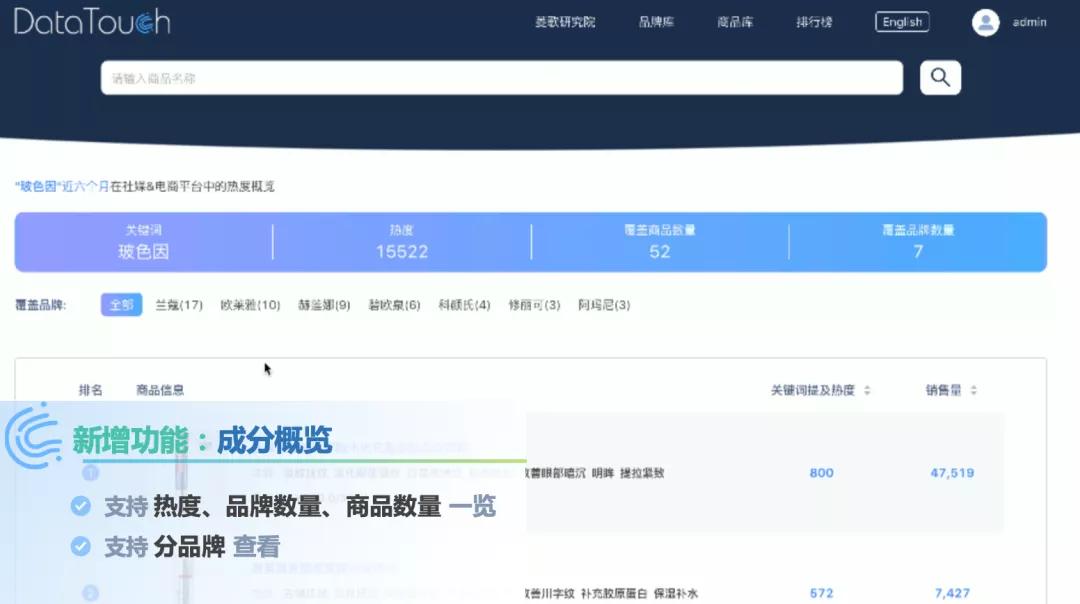The width and height of the screenshot is (1080, 604).
Task: Click sort arrows next to 销售量
Action: pos(975,390)
